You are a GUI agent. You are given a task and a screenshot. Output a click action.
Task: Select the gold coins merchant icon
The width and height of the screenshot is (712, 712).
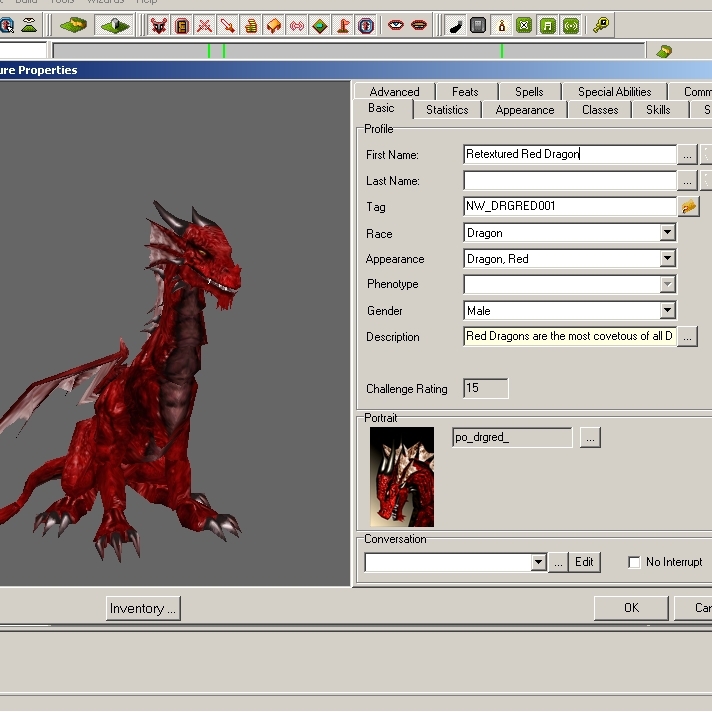point(250,25)
